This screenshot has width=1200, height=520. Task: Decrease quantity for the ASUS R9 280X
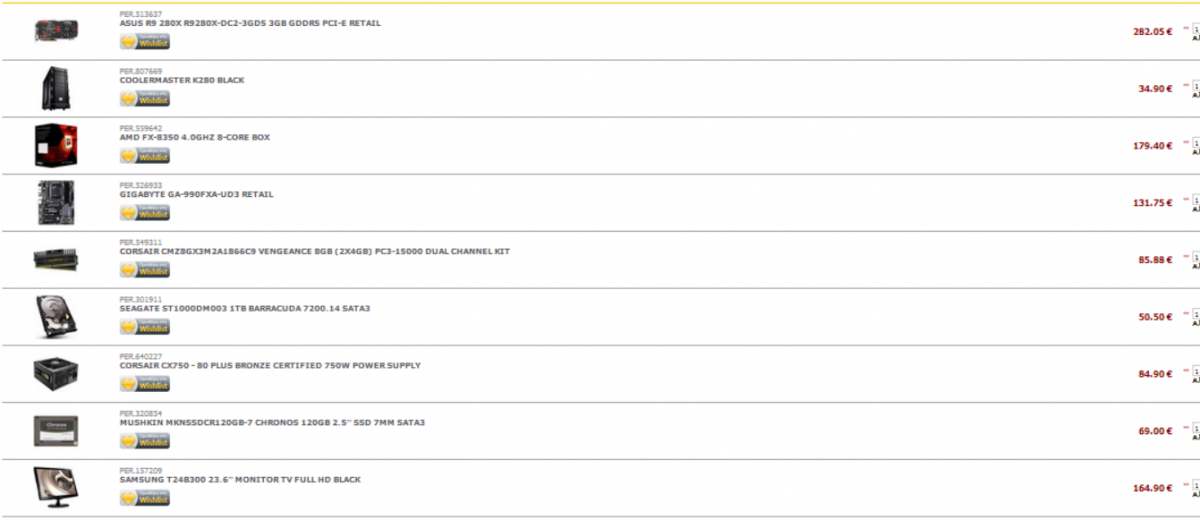1186,28
